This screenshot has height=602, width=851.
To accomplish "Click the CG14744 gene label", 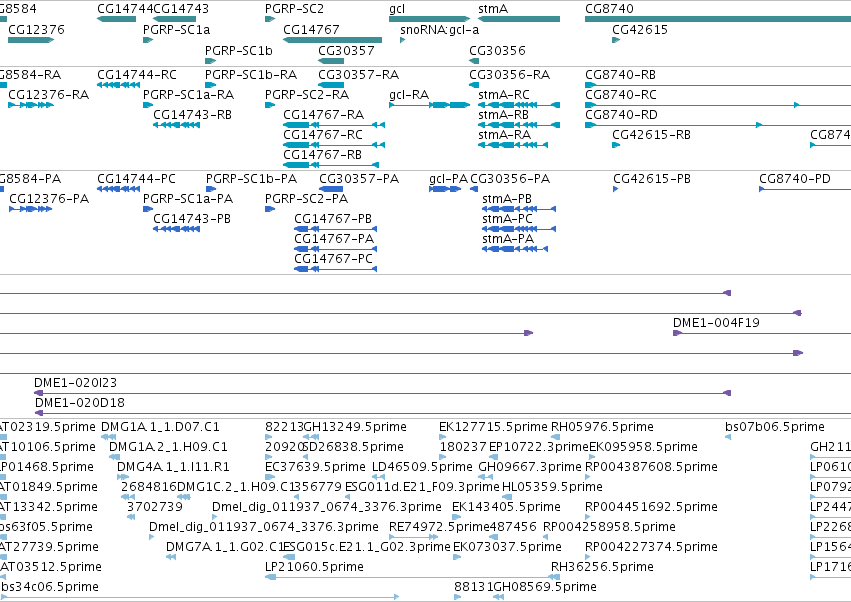I will point(125,9).
